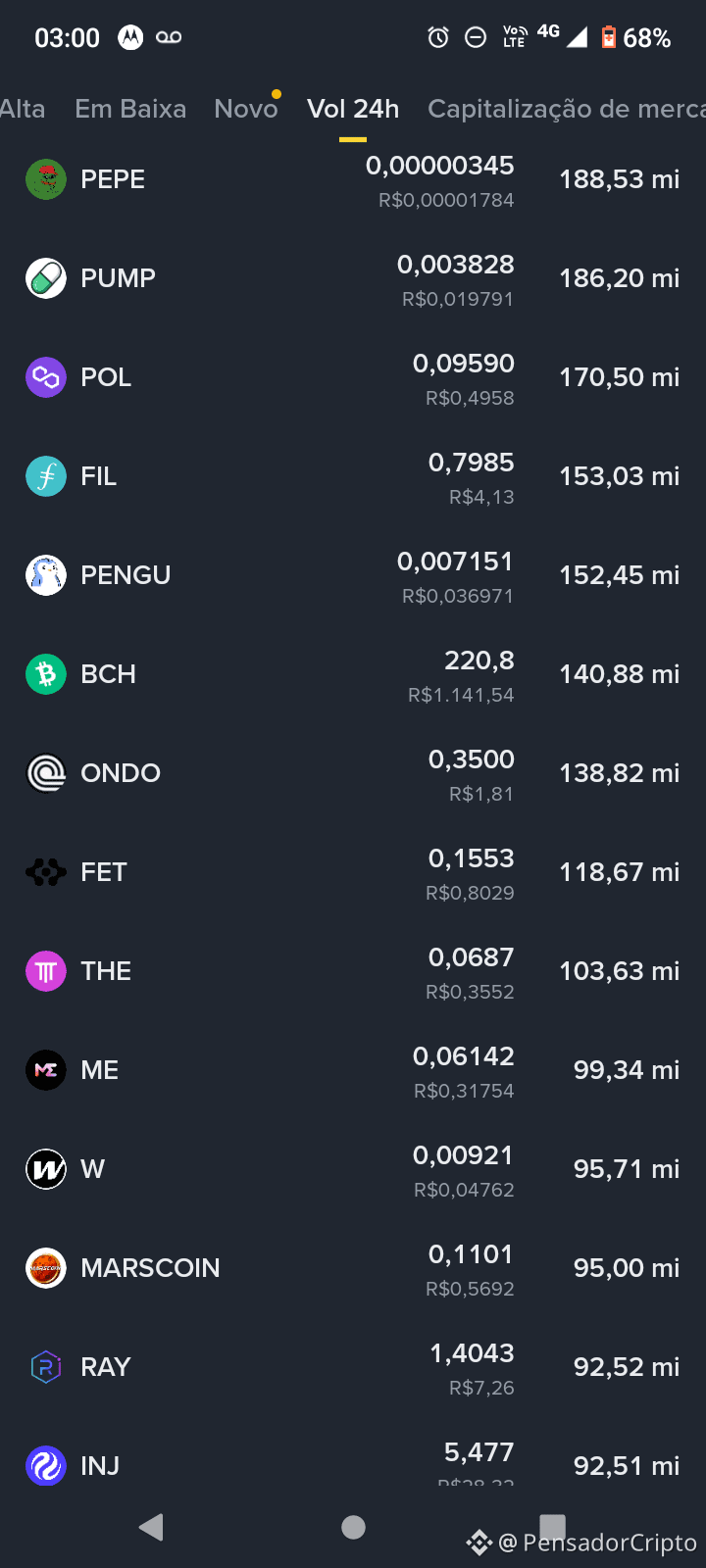Image resolution: width=706 pixels, height=1568 pixels.
Task: Open the W token name label
Action: tap(92, 1169)
